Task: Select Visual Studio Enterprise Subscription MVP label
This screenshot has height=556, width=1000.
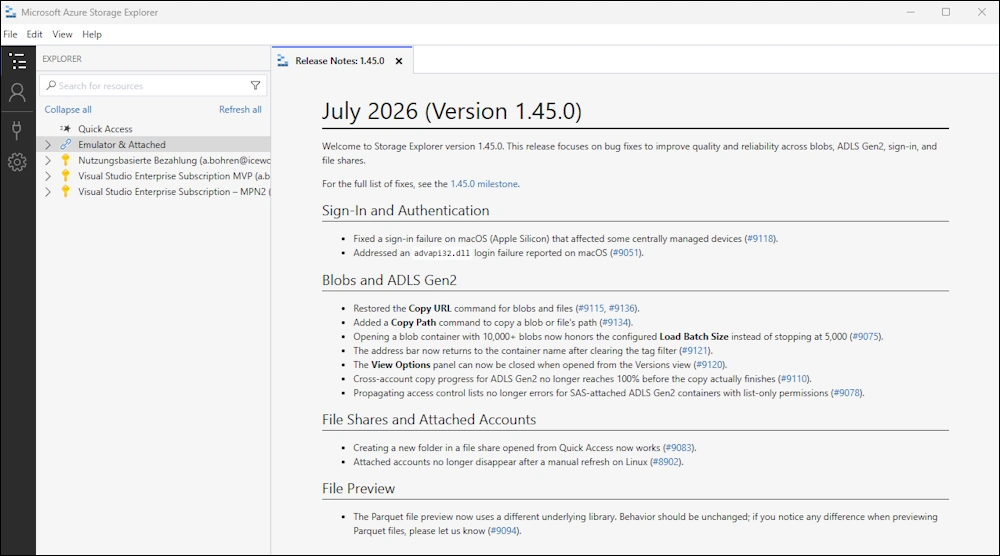Action: point(173,176)
